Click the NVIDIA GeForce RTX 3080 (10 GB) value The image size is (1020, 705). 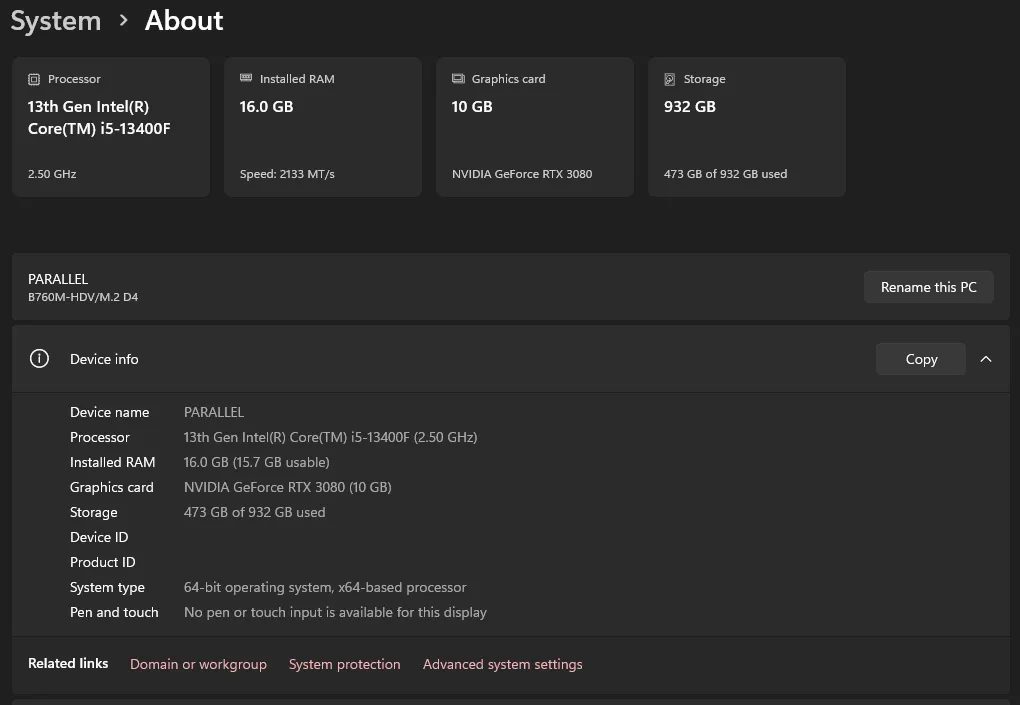click(288, 487)
